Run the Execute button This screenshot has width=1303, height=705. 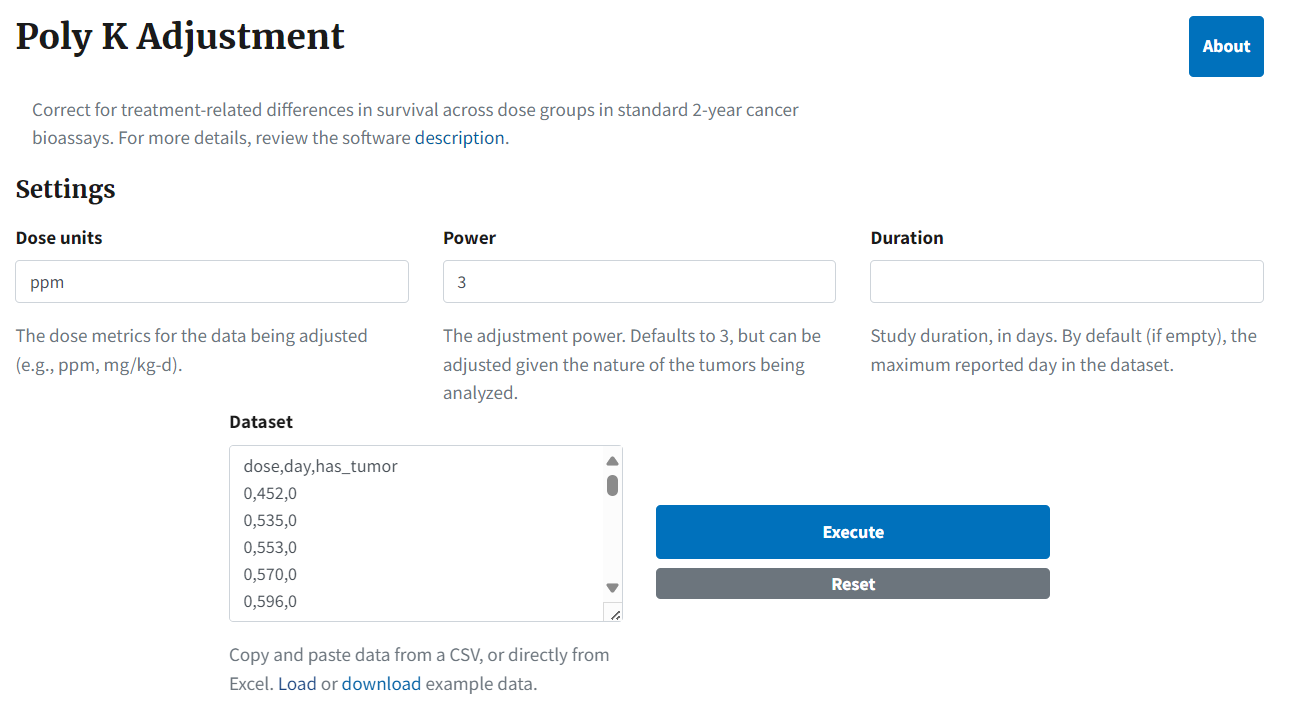tap(853, 532)
